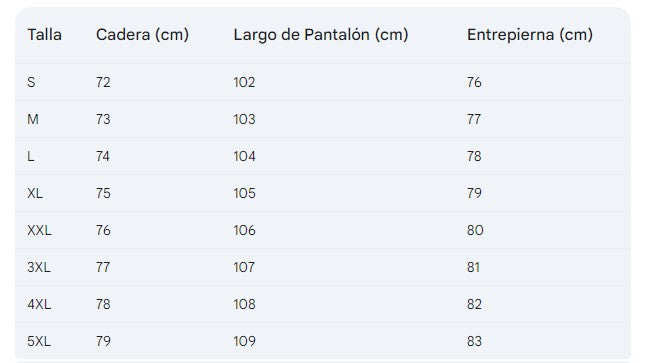Image resolution: width=647 pixels, height=363 pixels.
Task: Click the Largo de Pantalón (cm) header
Action: point(321,35)
